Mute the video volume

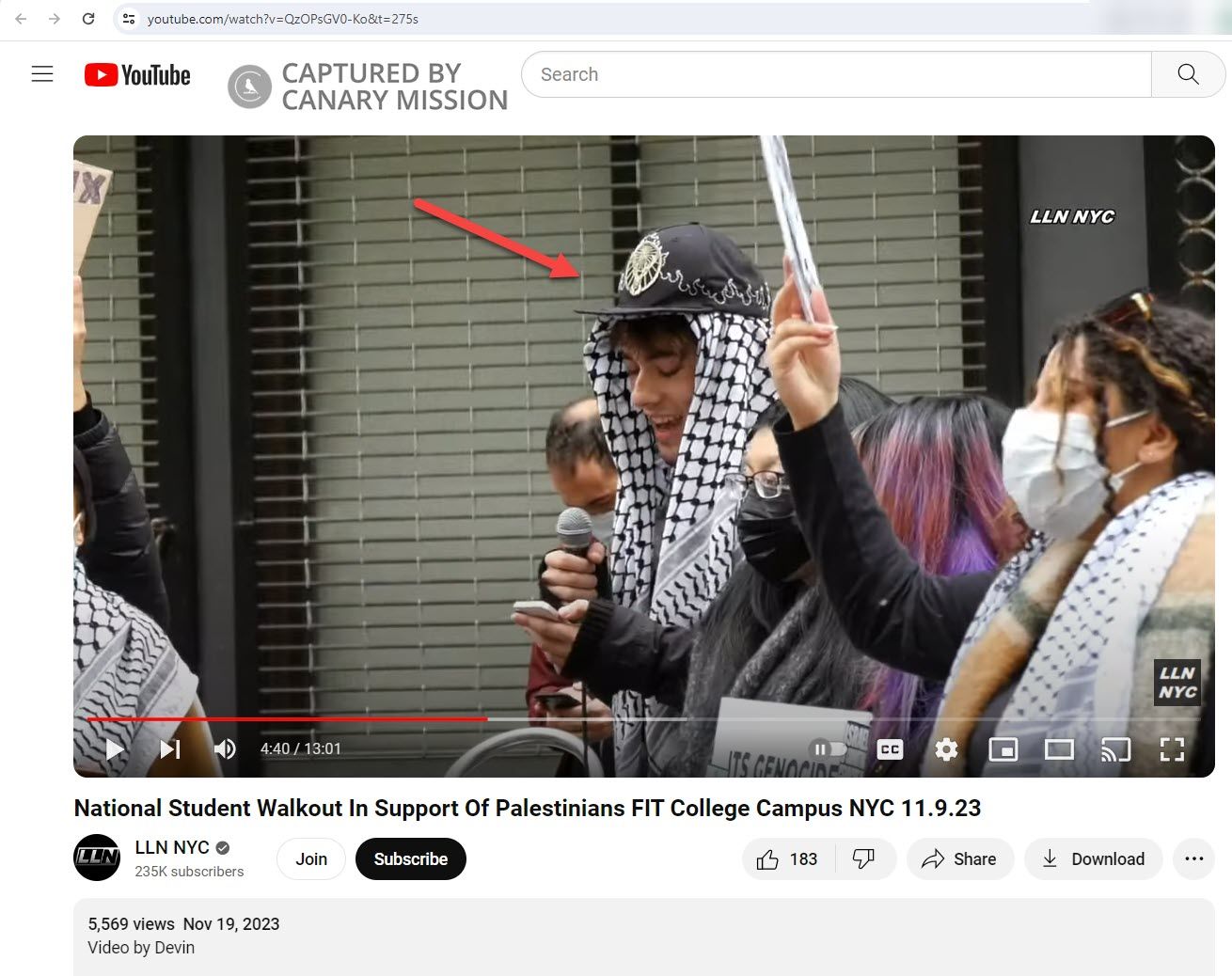tap(225, 749)
